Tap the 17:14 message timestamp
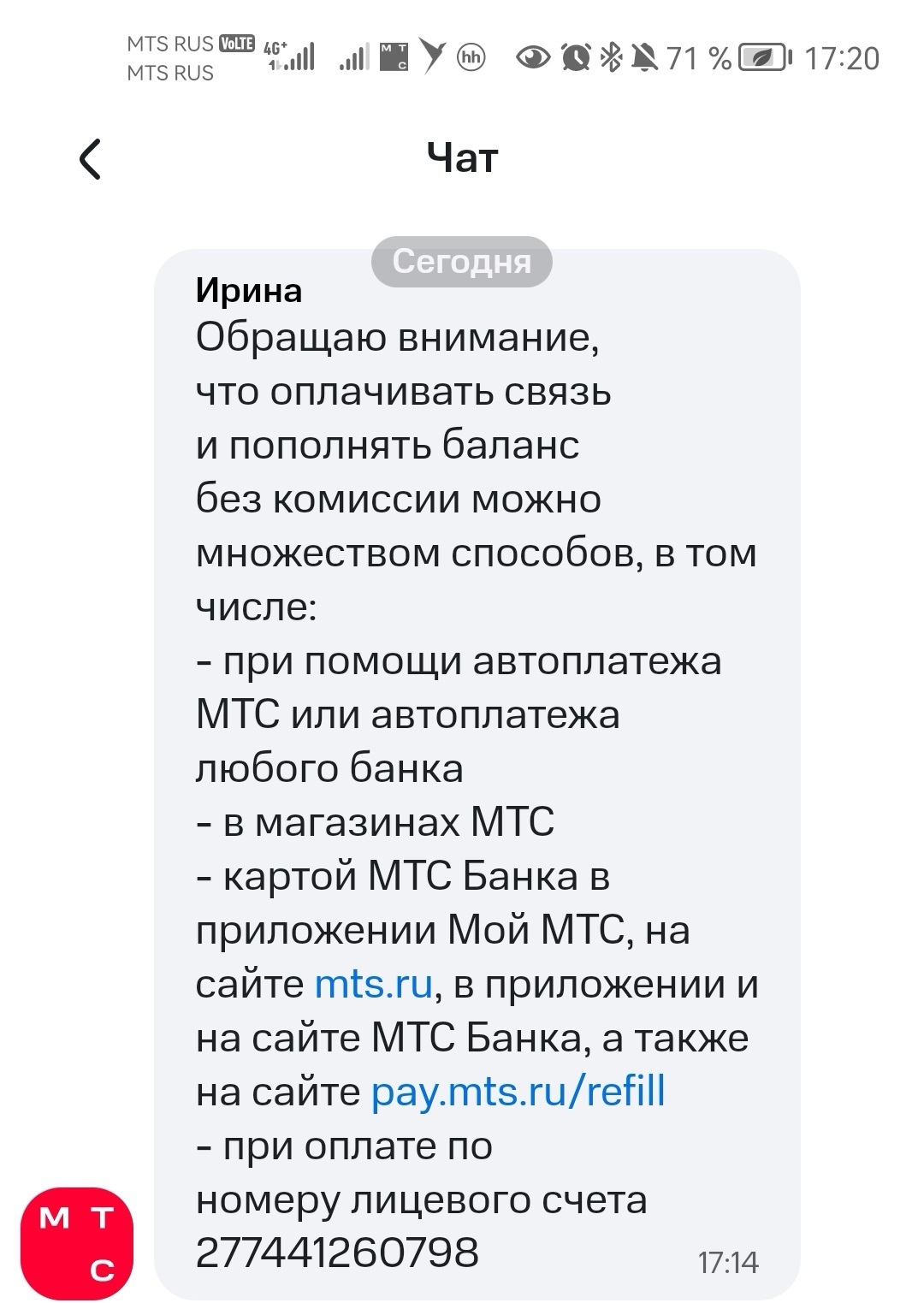The image size is (924, 1303). tap(728, 1263)
